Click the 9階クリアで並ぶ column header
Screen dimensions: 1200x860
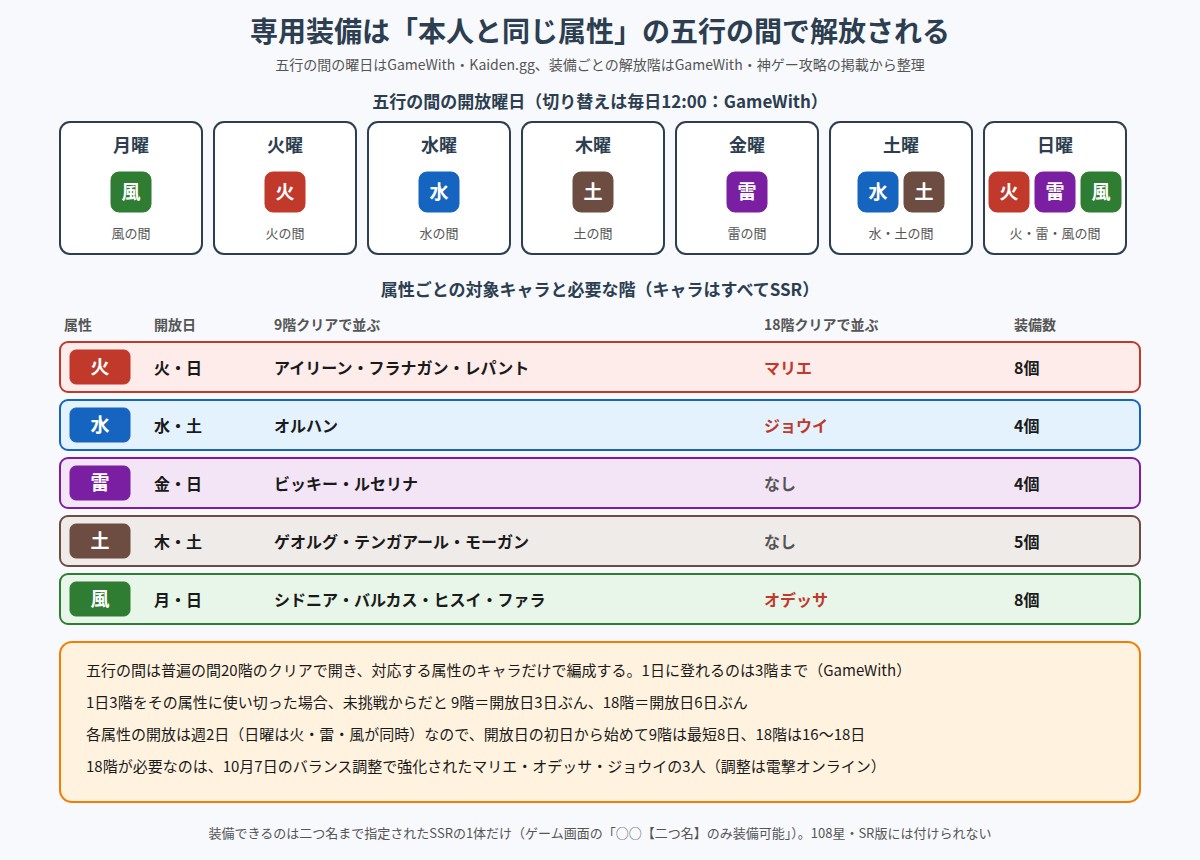[x=327, y=325]
